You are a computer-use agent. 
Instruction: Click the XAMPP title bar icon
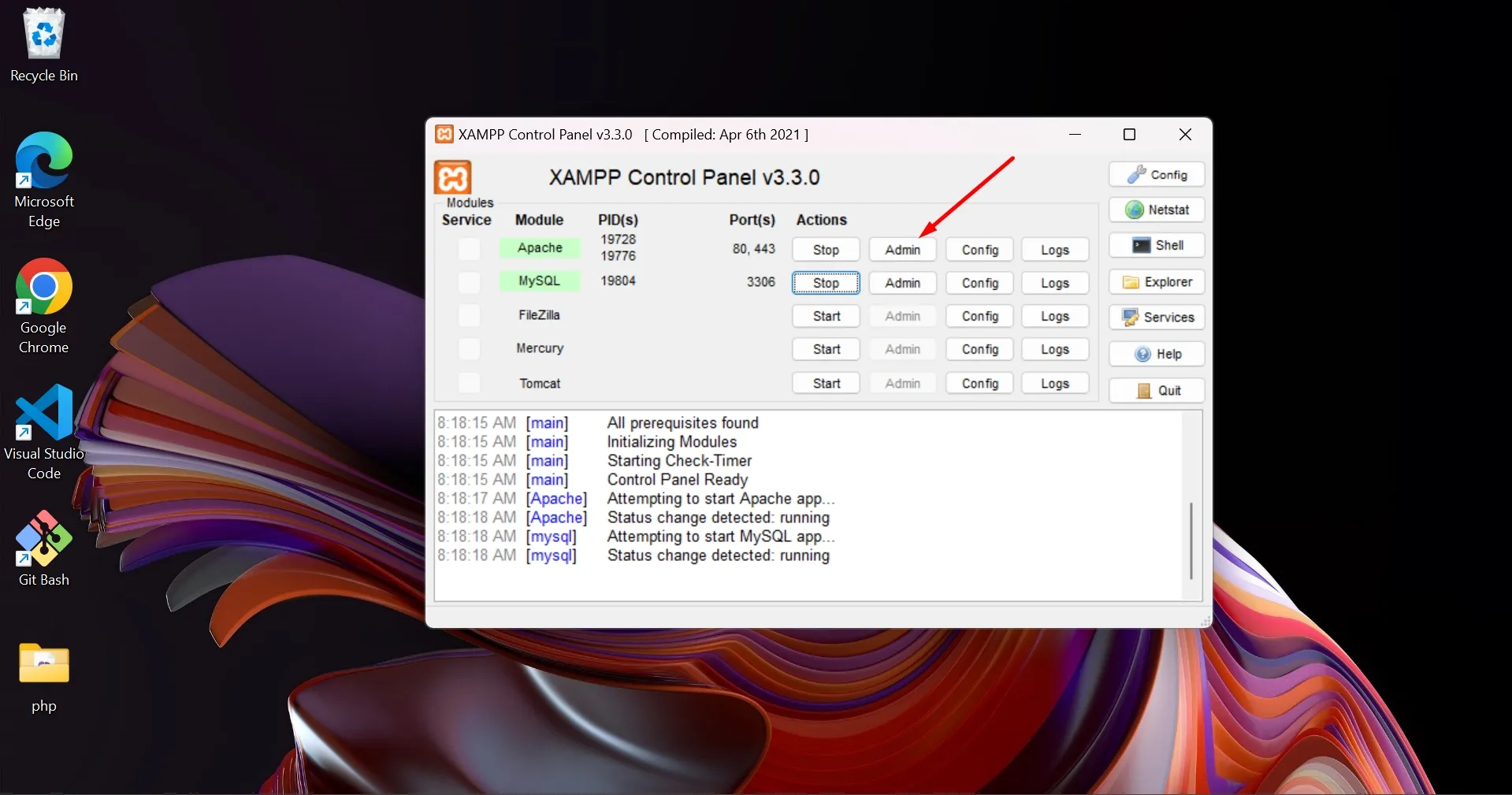tap(444, 135)
